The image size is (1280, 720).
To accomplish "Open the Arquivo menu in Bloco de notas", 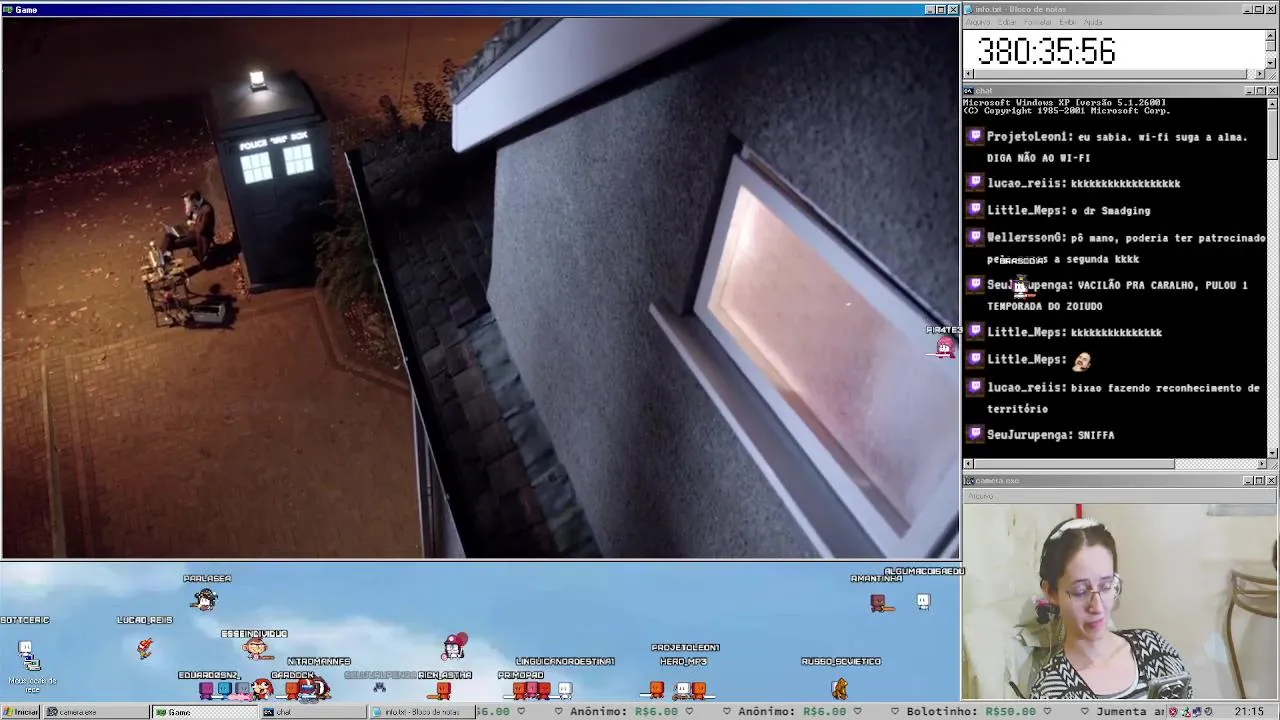I will [x=977, y=22].
